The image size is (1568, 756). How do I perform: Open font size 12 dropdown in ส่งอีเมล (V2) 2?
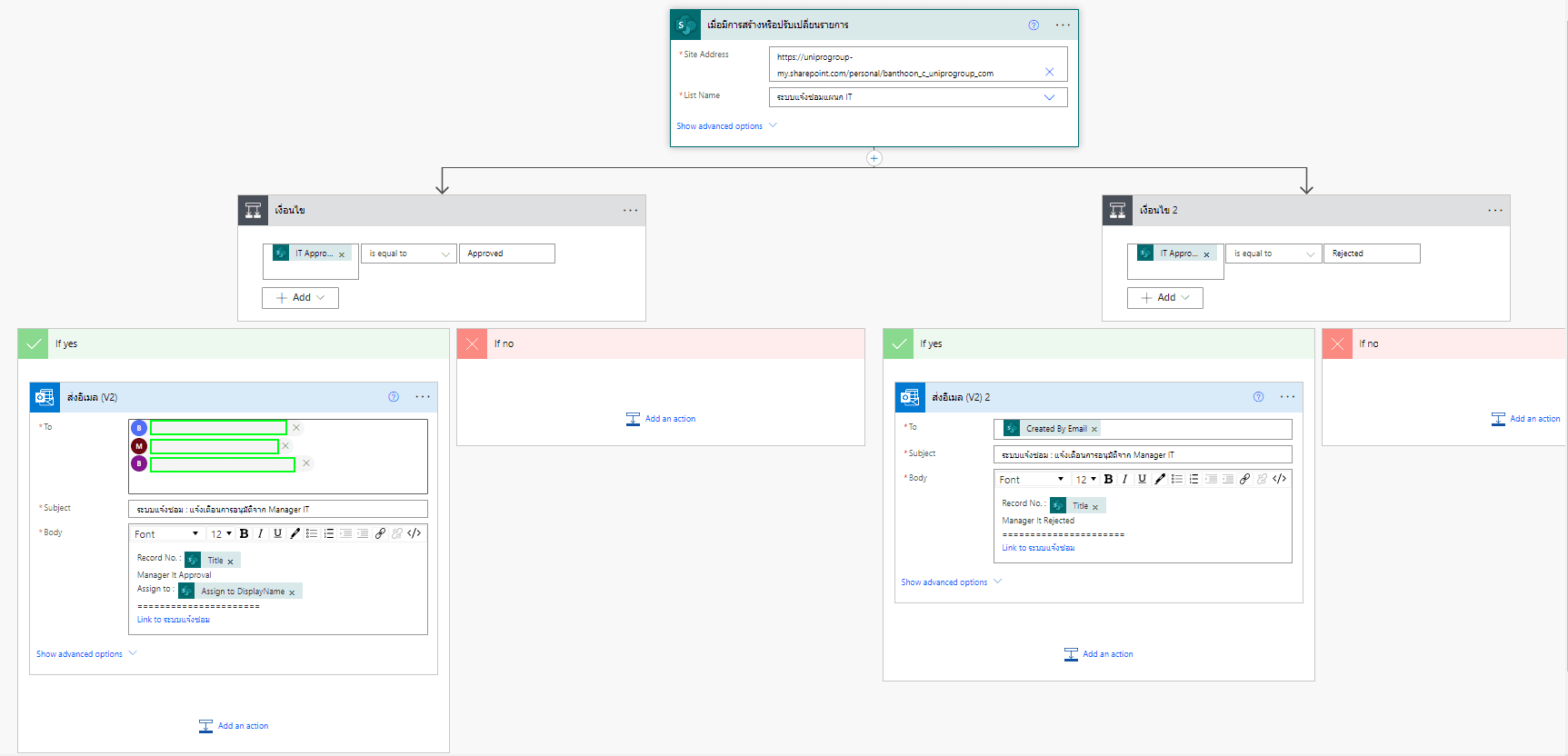(x=1086, y=480)
